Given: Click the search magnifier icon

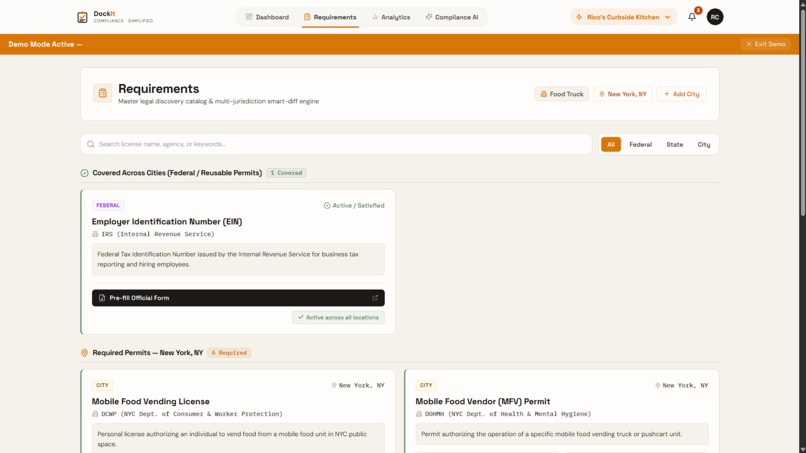Looking at the screenshot, I should point(90,144).
